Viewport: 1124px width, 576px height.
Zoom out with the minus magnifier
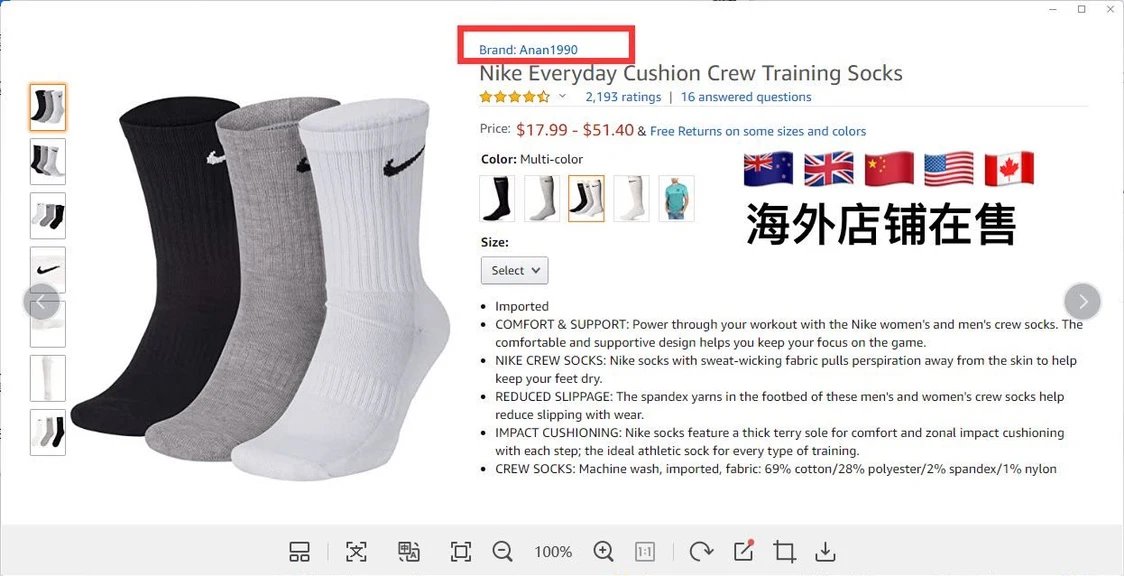(503, 552)
